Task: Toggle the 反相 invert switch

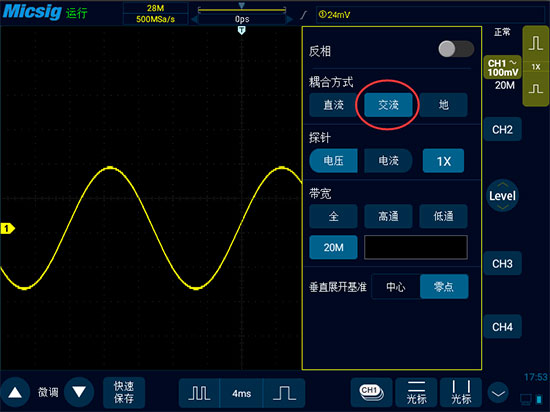Action: coord(456,49)
